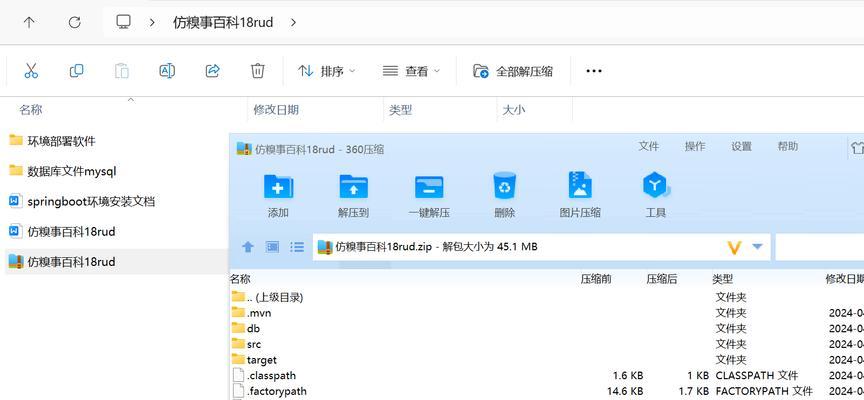This screenshot has width=864, height=400.
Task: Click the 图片压缩 image compress icon
Action: coord(580,185)
